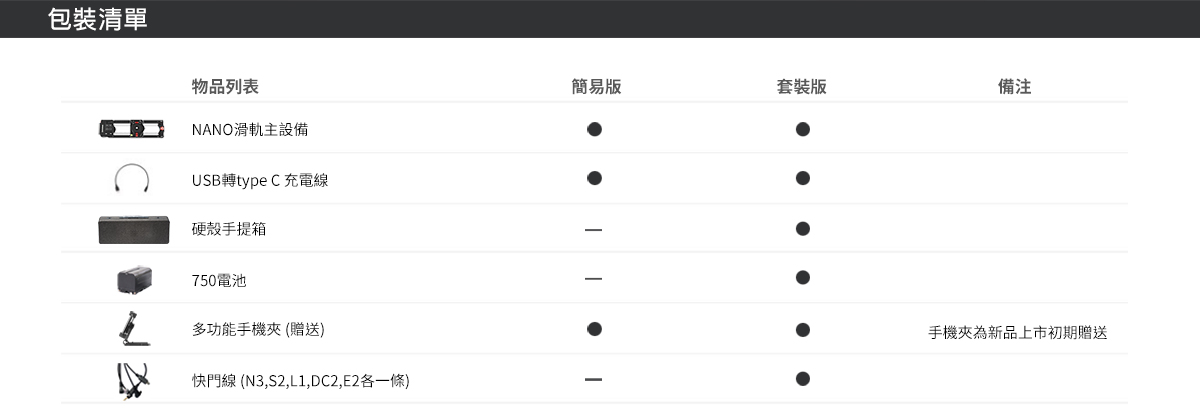
Task: Click the NANO slider main device image
Action: 132,129
